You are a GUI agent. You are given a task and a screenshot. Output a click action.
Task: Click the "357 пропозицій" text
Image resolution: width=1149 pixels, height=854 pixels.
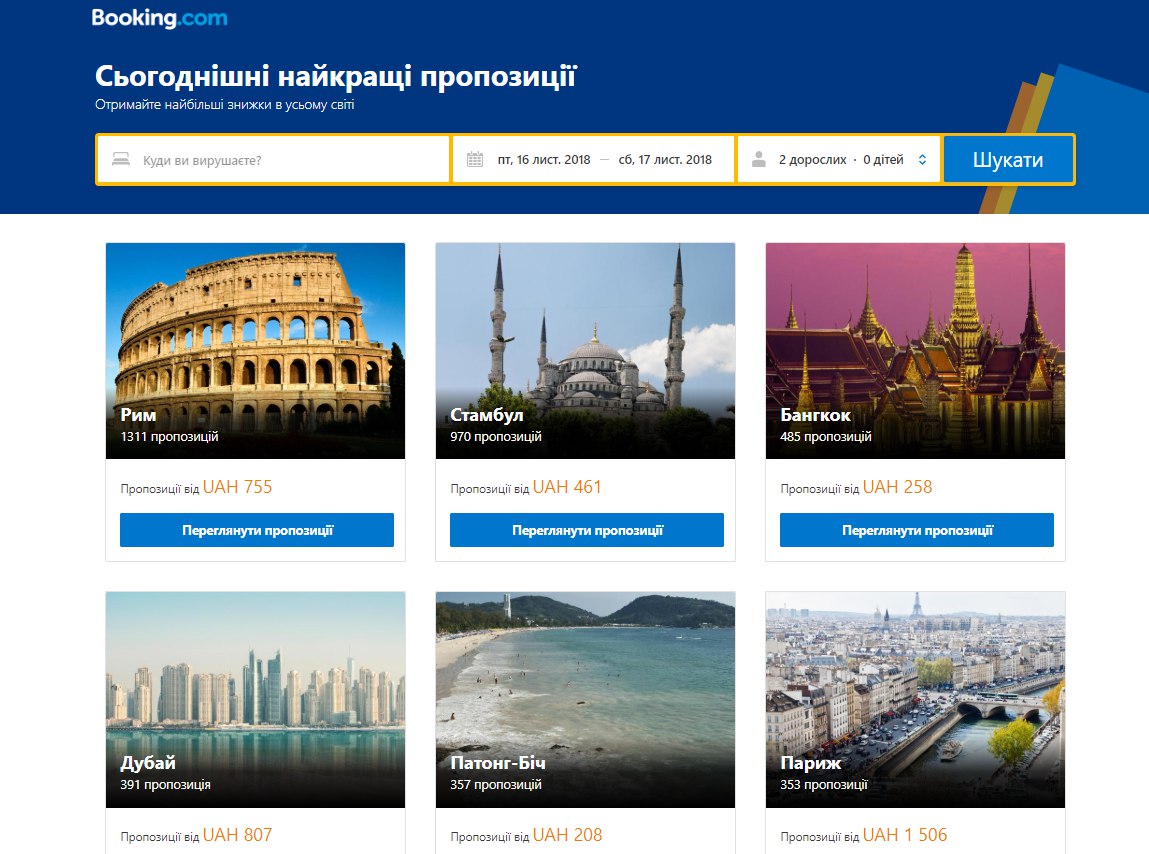(x=496, y=785)
